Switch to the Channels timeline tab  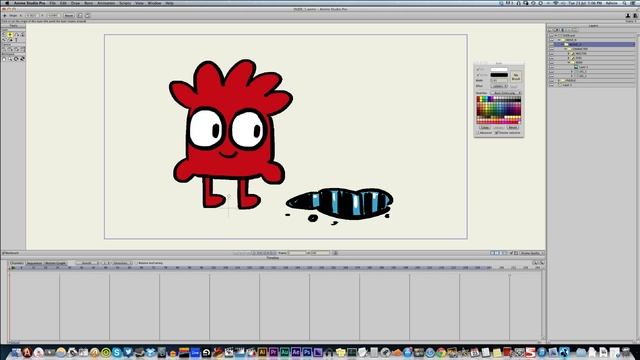click(17, 263)
